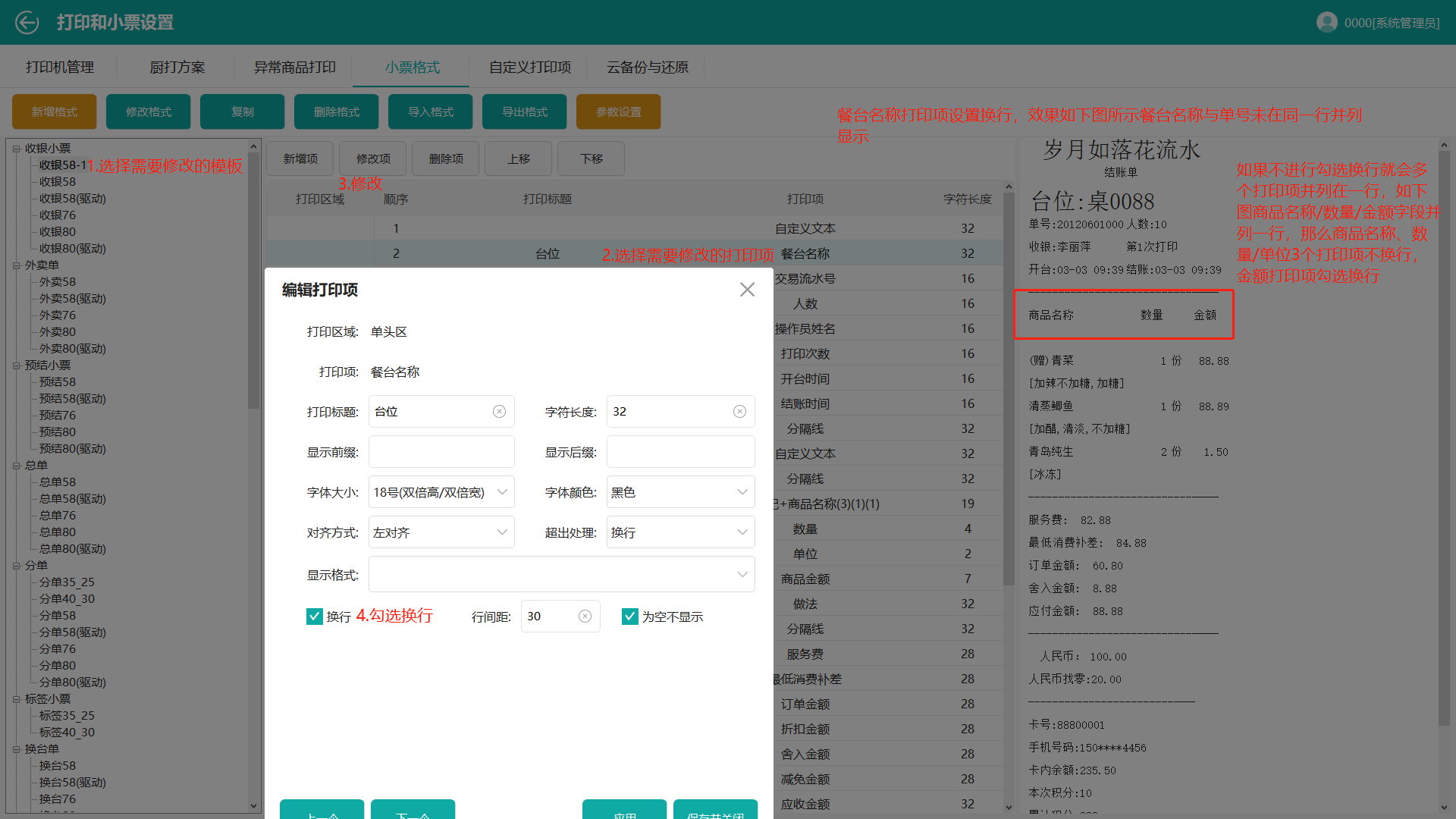Screen dimensions: 1456x819
Task: Select the 小票格式 tab
Action: (412, 67)
